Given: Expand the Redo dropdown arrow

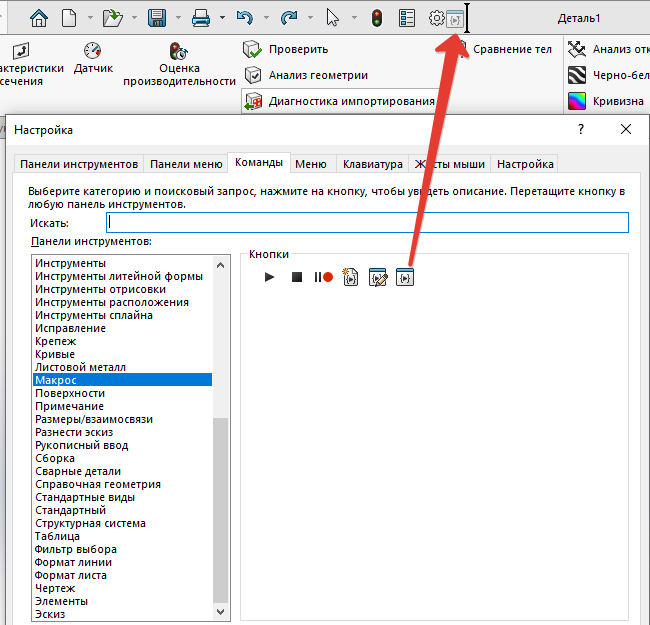Looking at the screenshot, I should pos(310,18).
